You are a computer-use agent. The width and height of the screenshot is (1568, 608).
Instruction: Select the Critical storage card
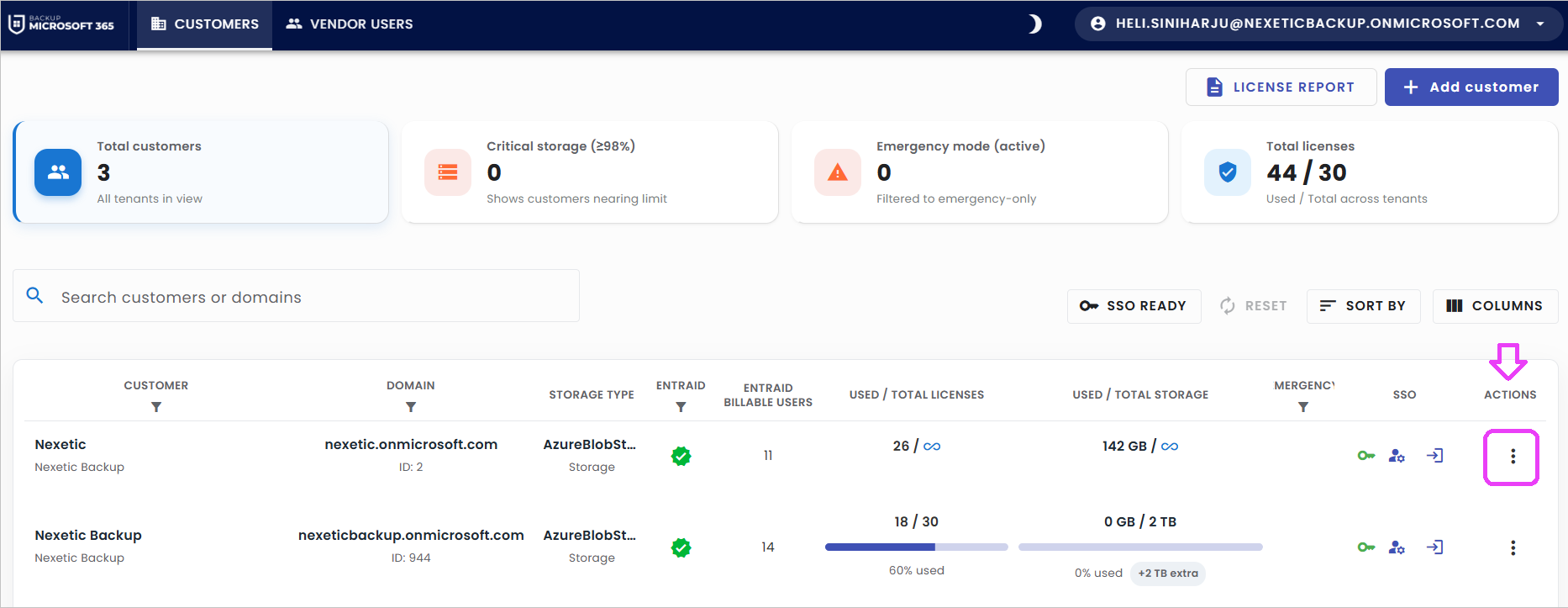tap(590, 172)
